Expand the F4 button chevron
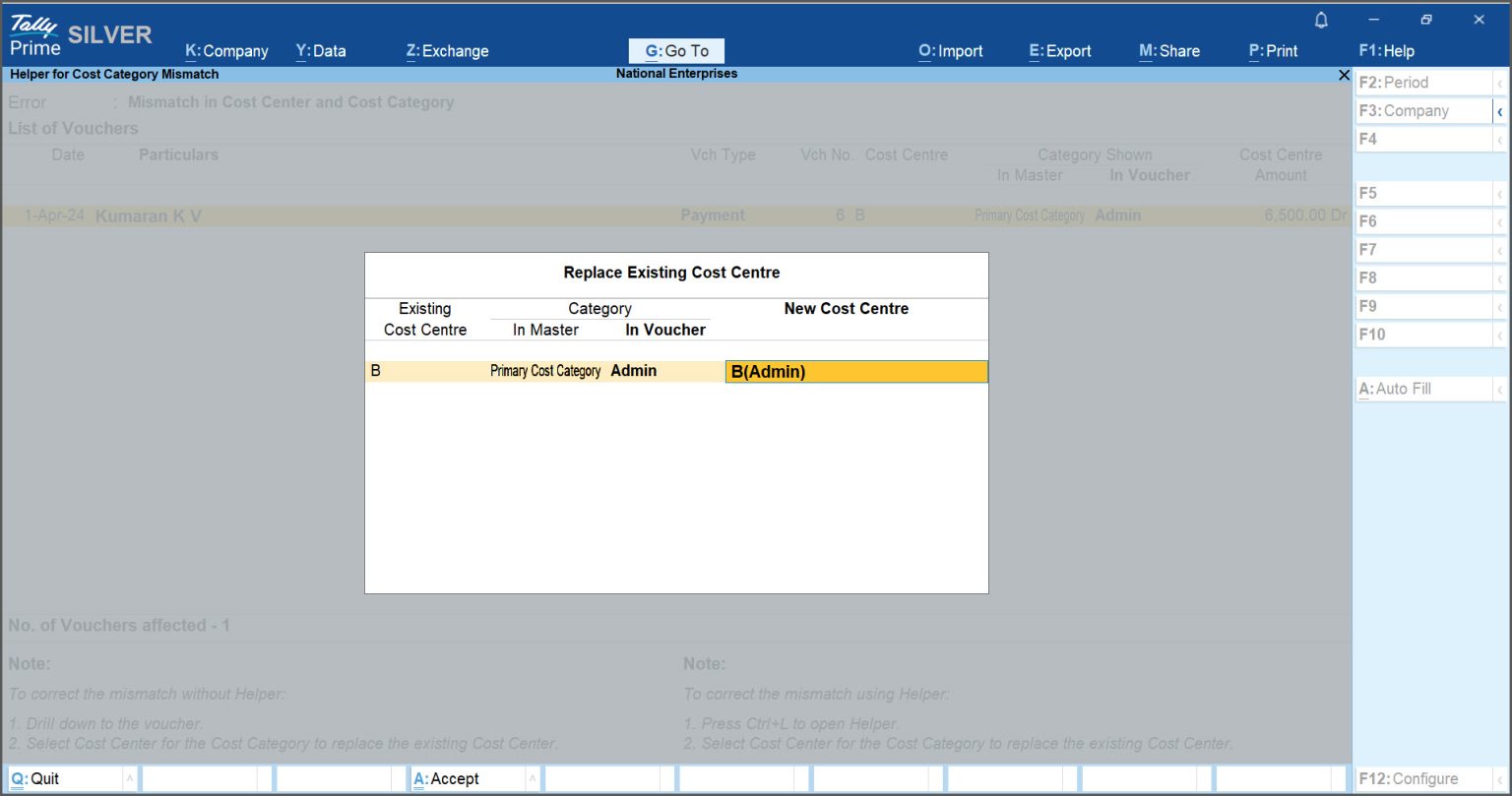This screenshot has height=796, width=1512. point(1500,139)
